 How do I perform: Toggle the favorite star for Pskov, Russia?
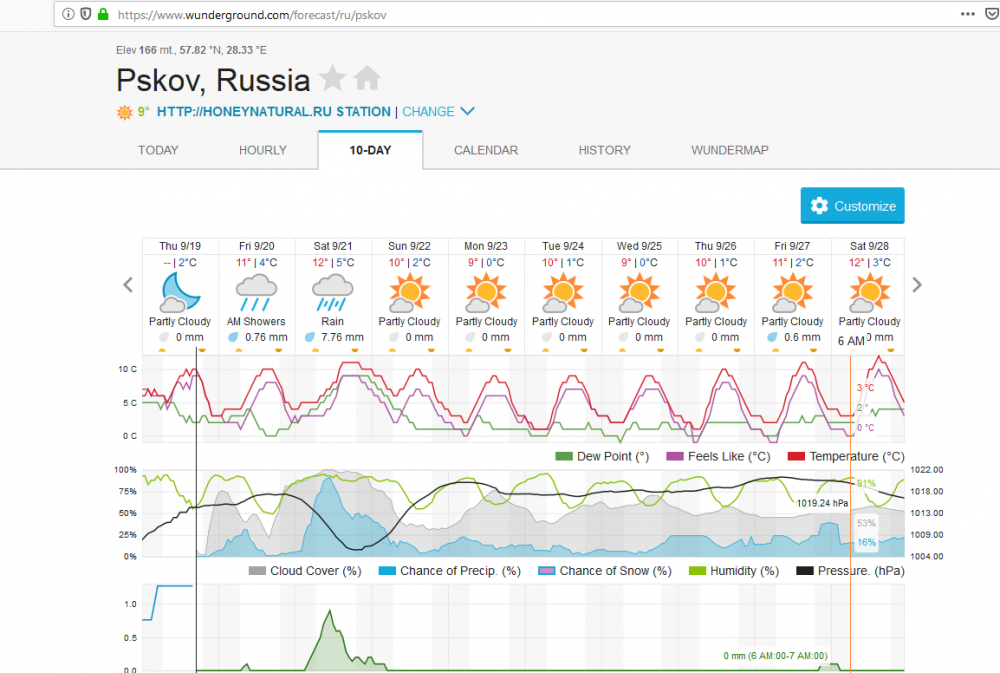332,79
